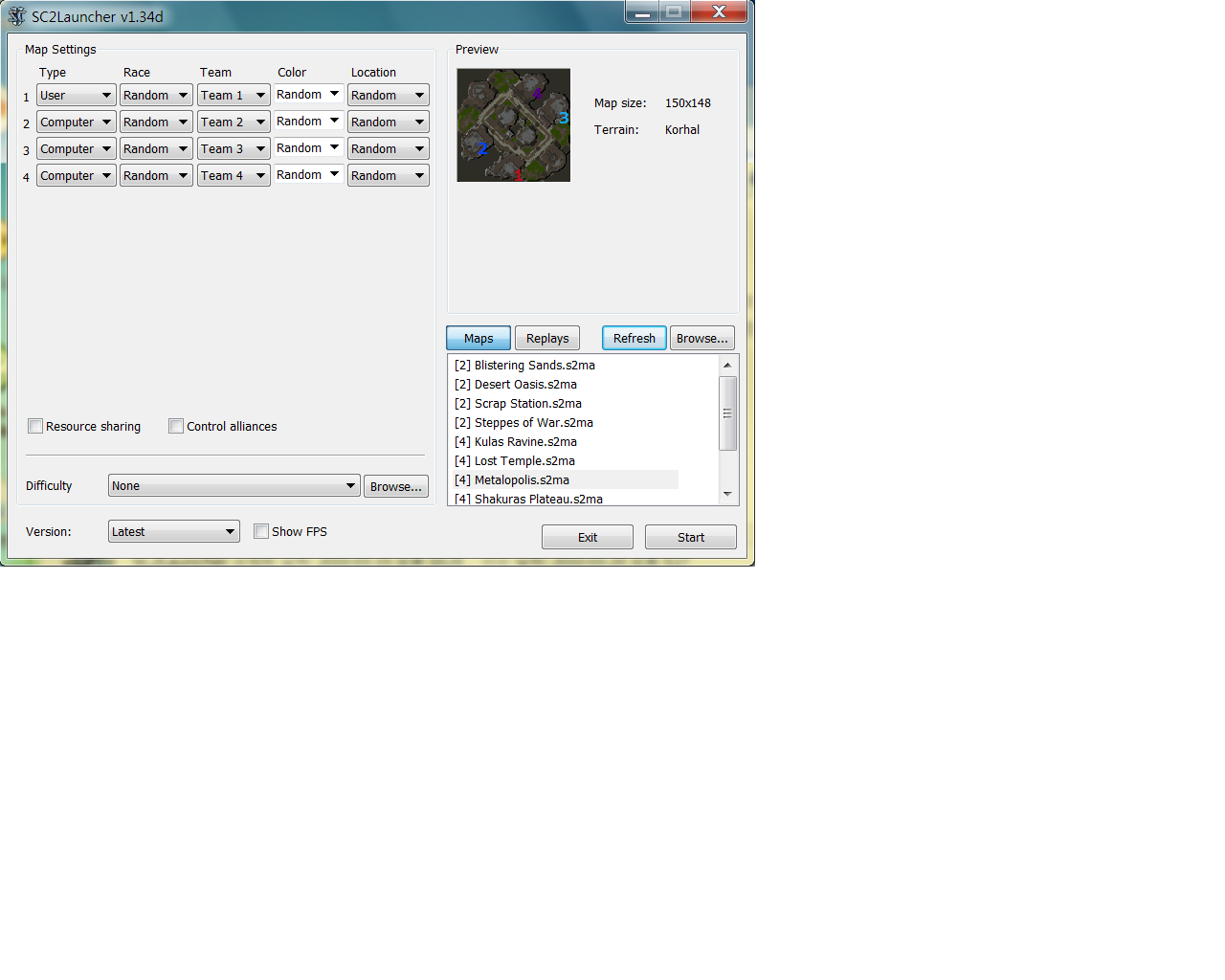Image resolution: width=1225 pixels, height=980 pixels.
Task: Click Browse button next to Difficulty
Action: click(395, 487)
